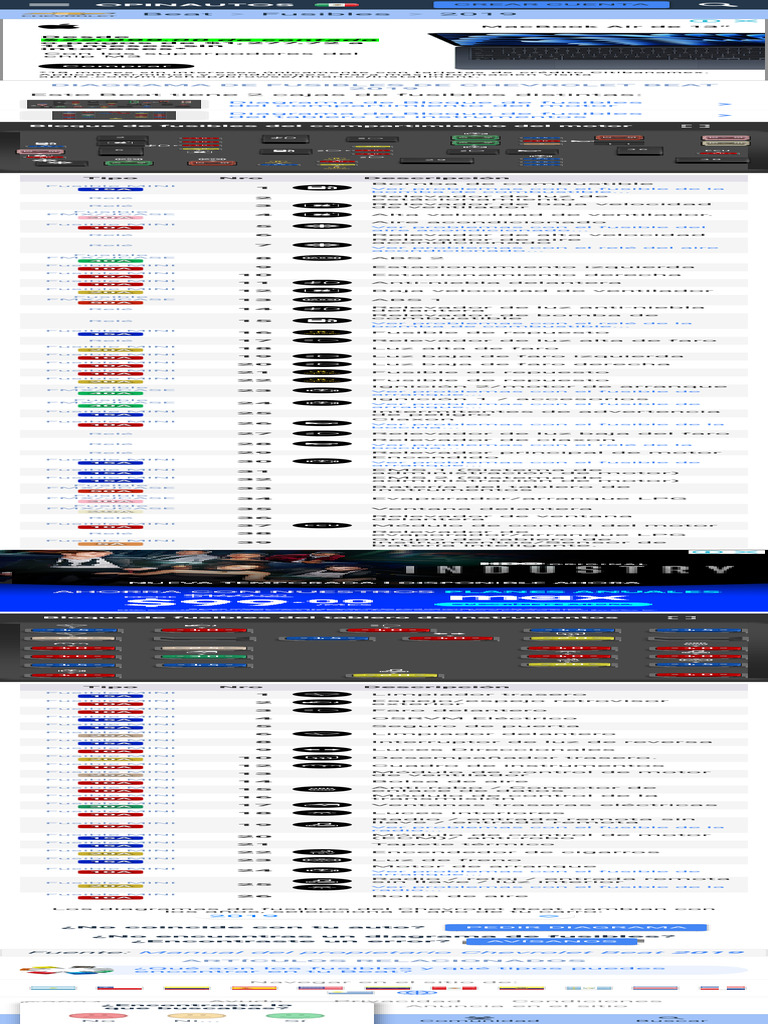Open search with the magnifier icon in the header
The image size is (768, 1024).
(x=716, y=5)
